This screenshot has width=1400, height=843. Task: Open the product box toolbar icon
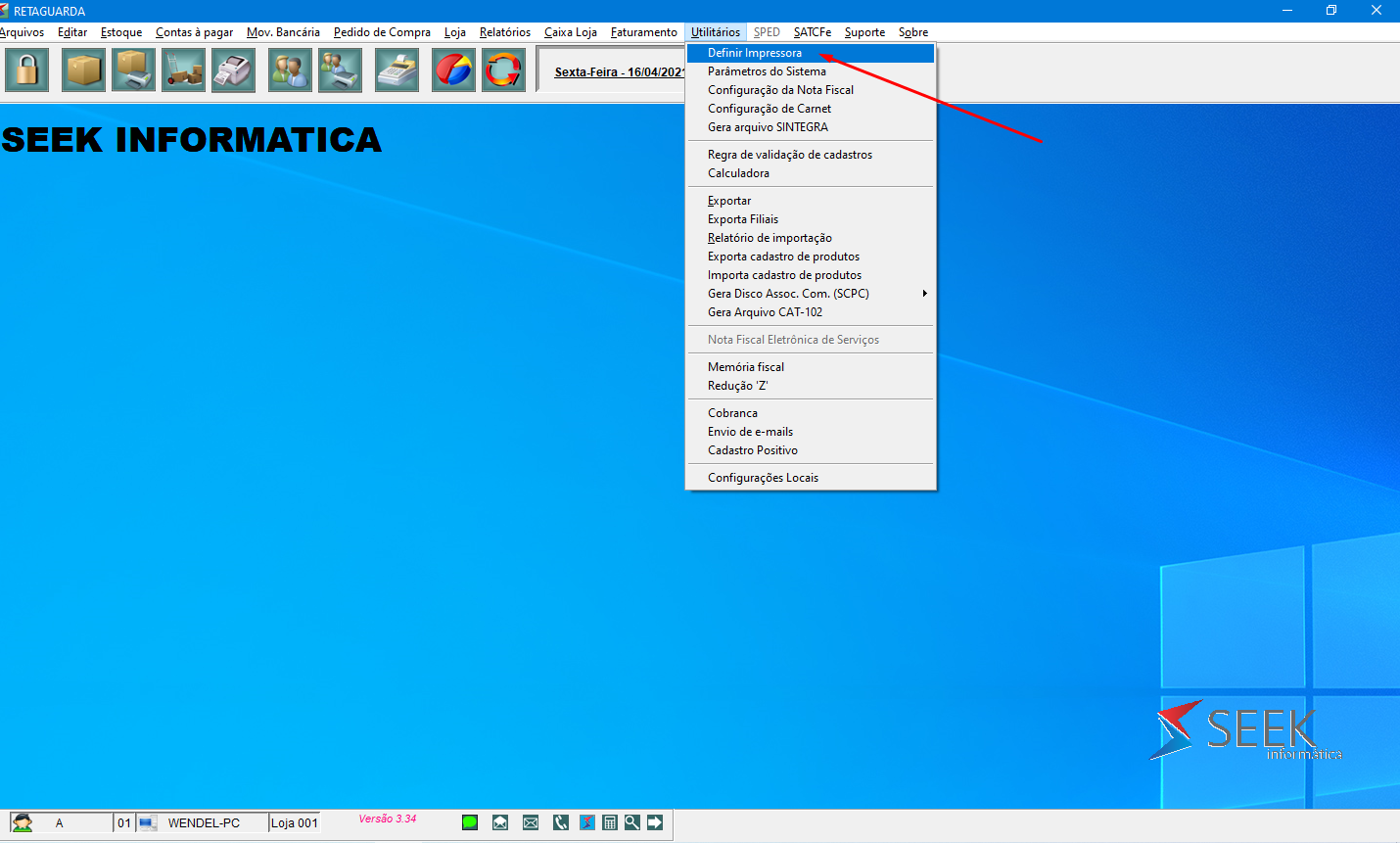click(x=83, y=70)
